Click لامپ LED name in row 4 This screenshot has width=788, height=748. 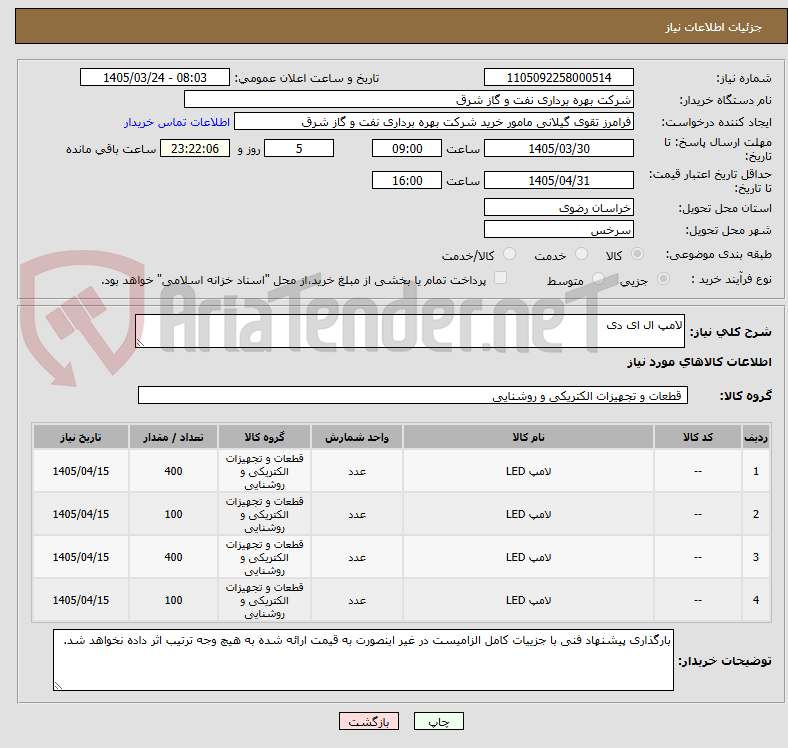point(528,600)
